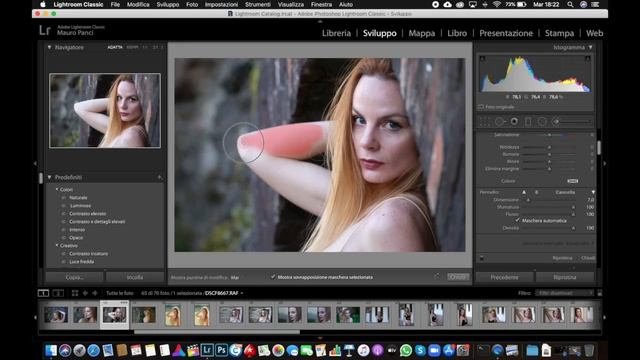Select brush B in Pennello row
640x360 pixels.
[536, 192]
